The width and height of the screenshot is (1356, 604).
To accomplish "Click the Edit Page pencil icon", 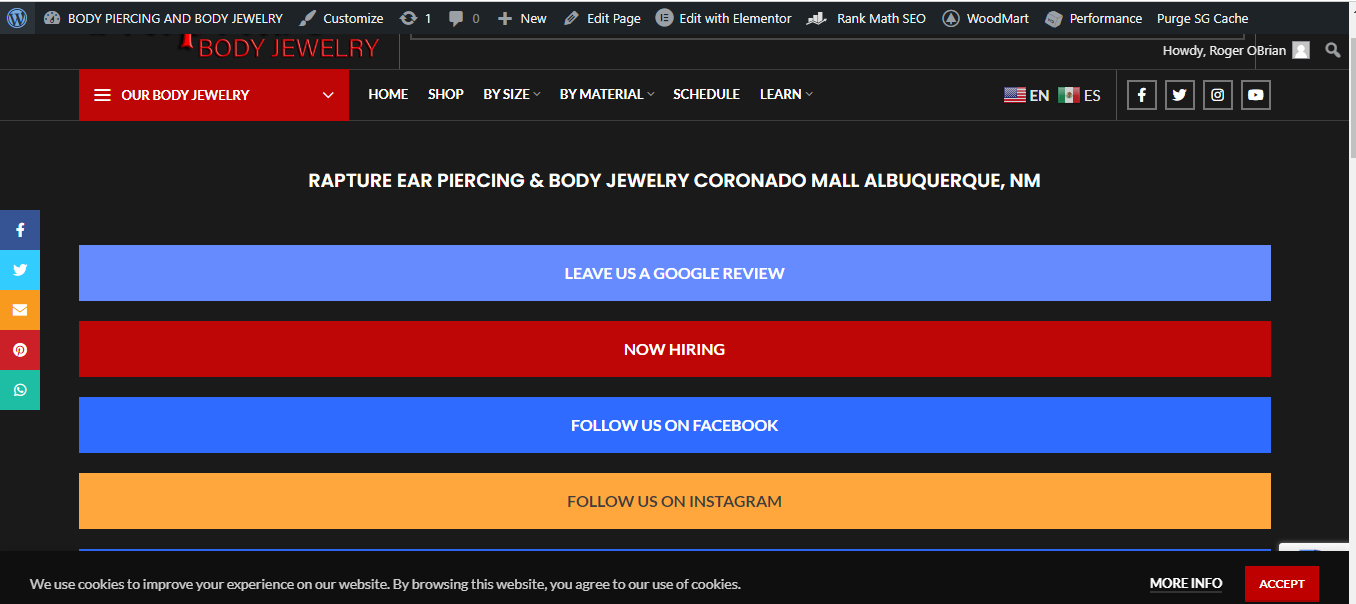I will 571,18.
